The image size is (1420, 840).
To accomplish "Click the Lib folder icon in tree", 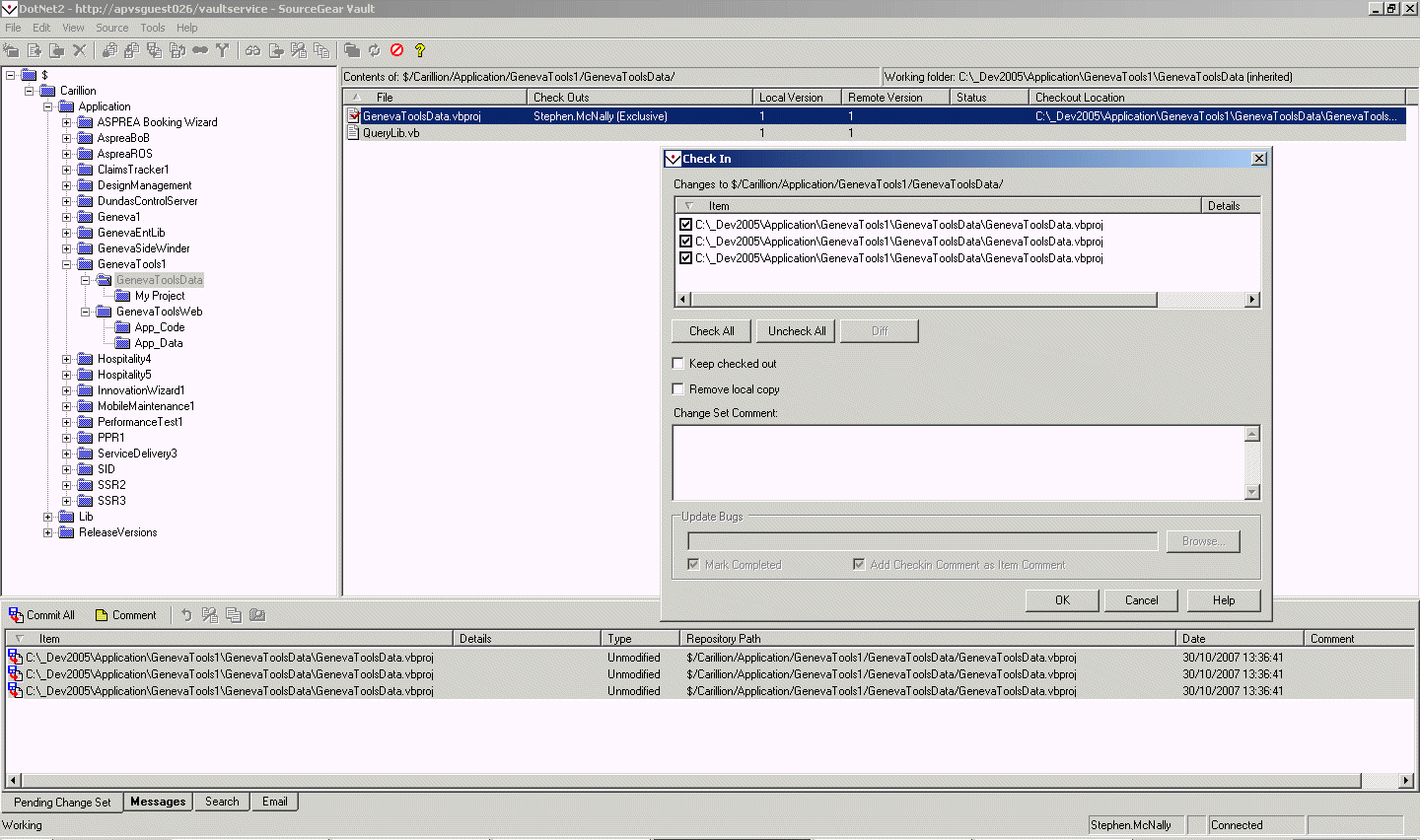I will coord(67,517).
